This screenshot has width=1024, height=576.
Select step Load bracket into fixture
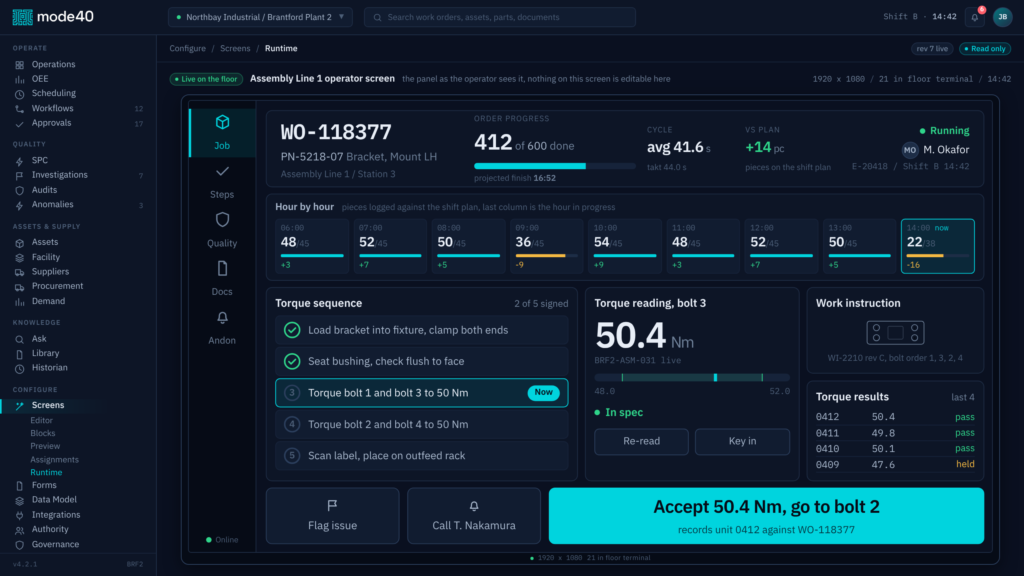pyautogui.click(x=422, y=330)
